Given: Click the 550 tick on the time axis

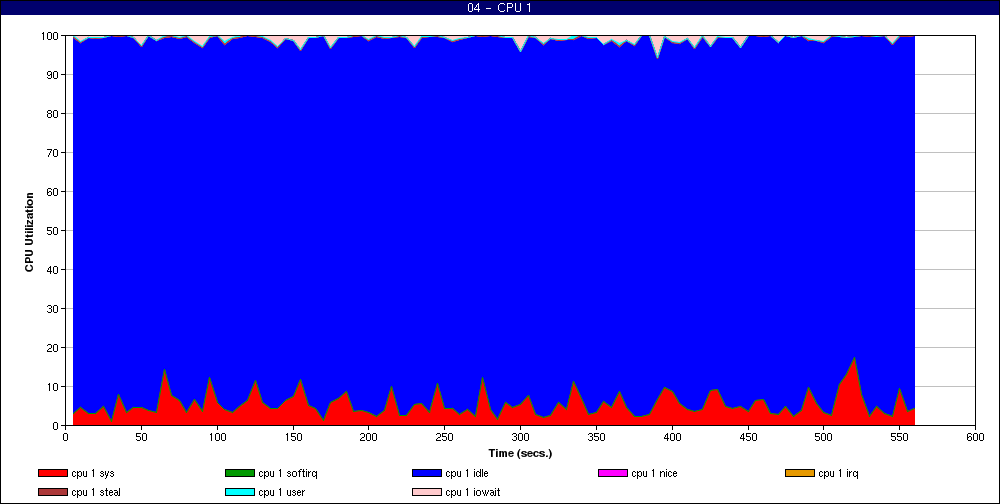Looking at the screenshot, I should tap(899, 437).
